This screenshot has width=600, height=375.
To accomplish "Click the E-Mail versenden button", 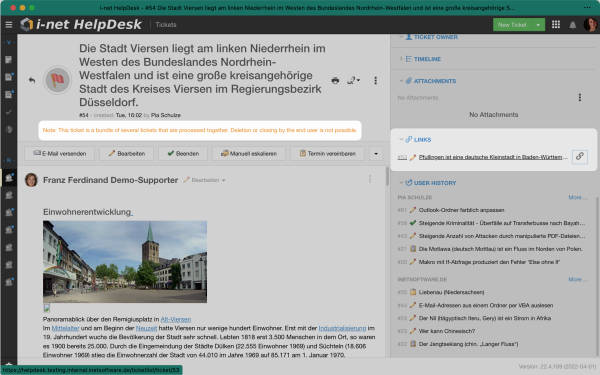I will 59,153.
